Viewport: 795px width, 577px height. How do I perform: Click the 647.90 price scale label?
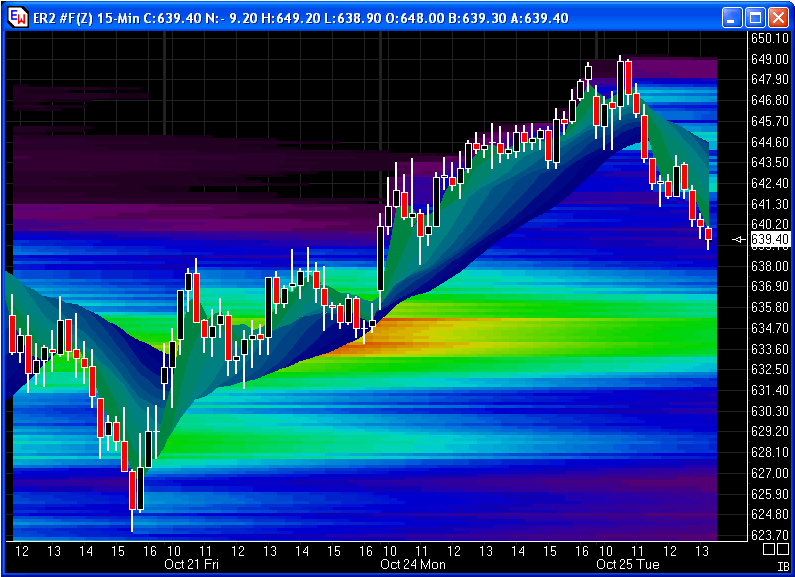pyautogui.click(x=770, y=80)
